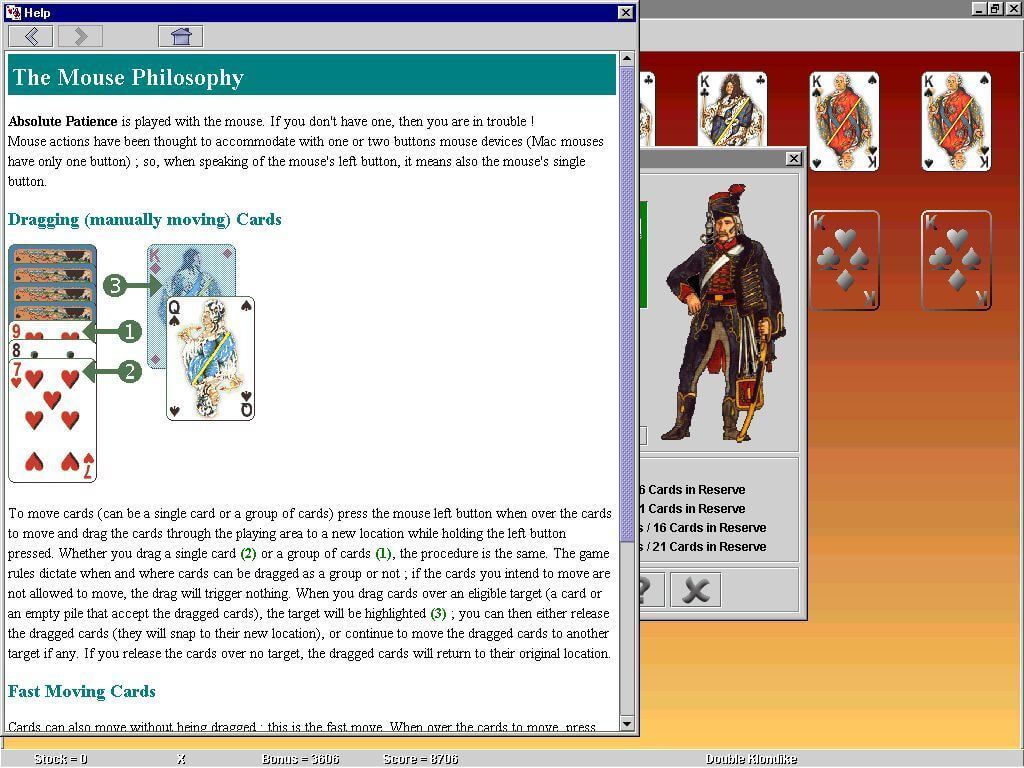1024x768 pixels.
Task: Select the King of clubs card in game window
Action: pos(732,108)
